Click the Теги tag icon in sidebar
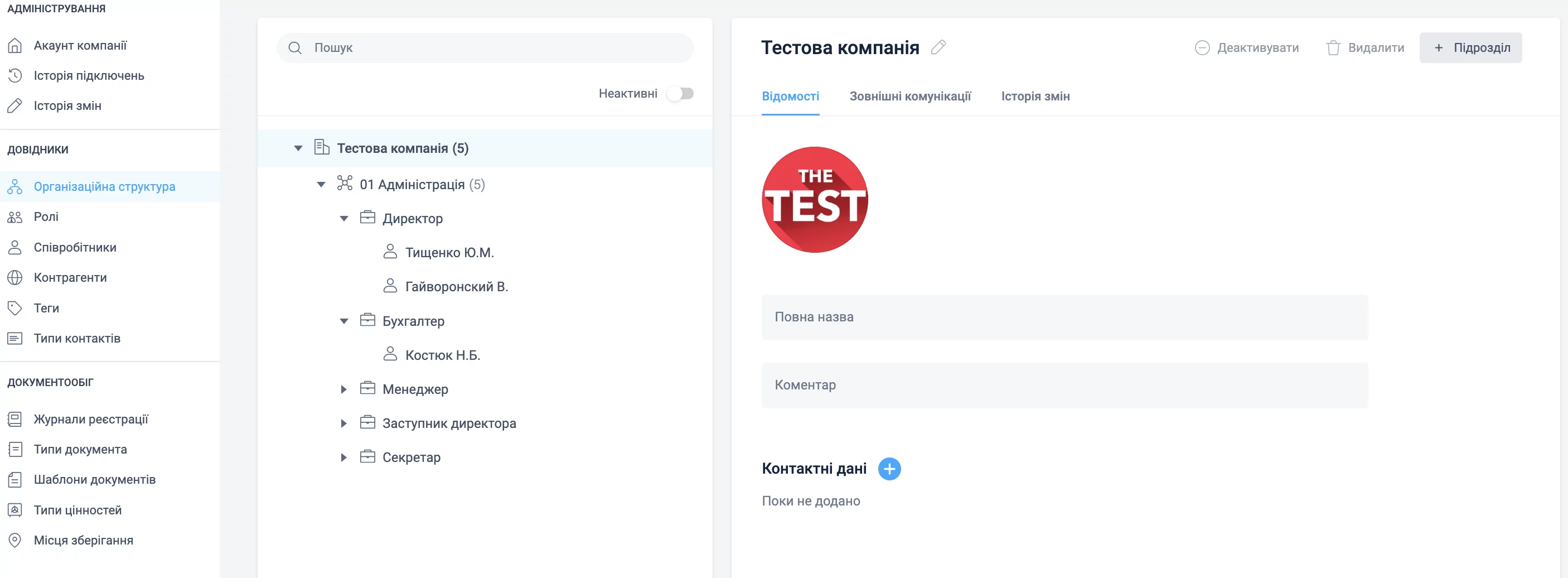This screenshot has width=1568, height=578. 15,308
